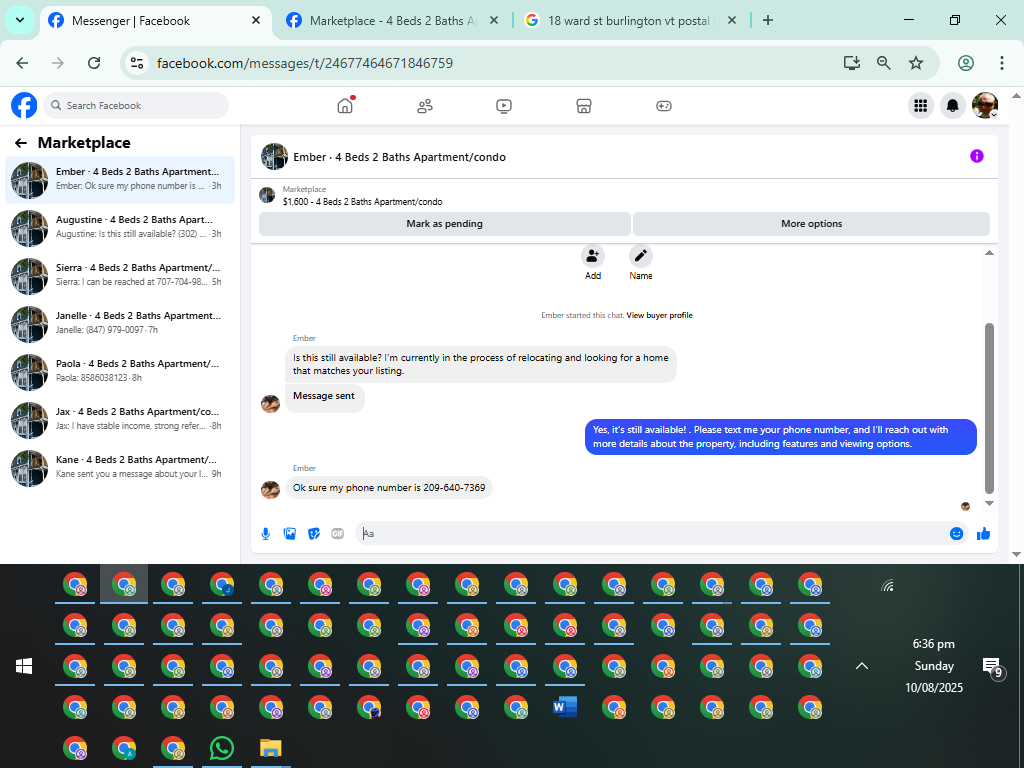
Task: Click Ember's phone number message bubble
Action: pos(389,488)
